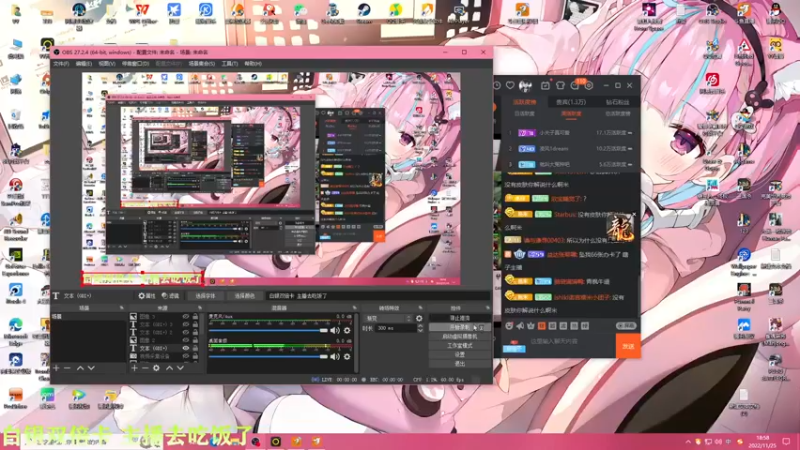The height and width of the screenshot is (450, 800).
Task: Pop out the 控件 dock panel
Action: tap(488, 308)
